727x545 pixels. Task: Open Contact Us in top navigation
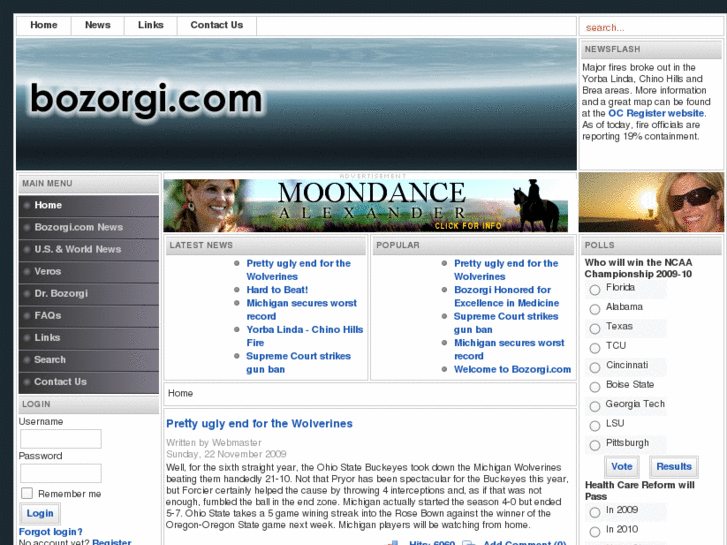pyautogui.click(x=217, y=26)
